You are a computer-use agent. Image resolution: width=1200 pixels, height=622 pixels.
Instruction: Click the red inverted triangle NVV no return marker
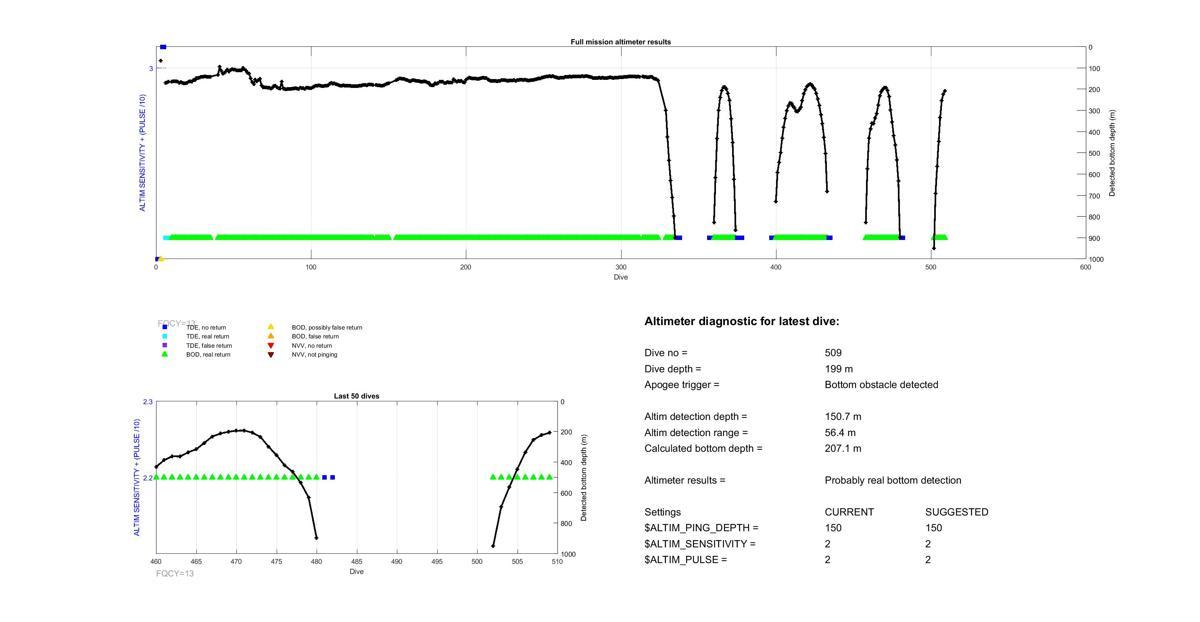tap(270, 345)
